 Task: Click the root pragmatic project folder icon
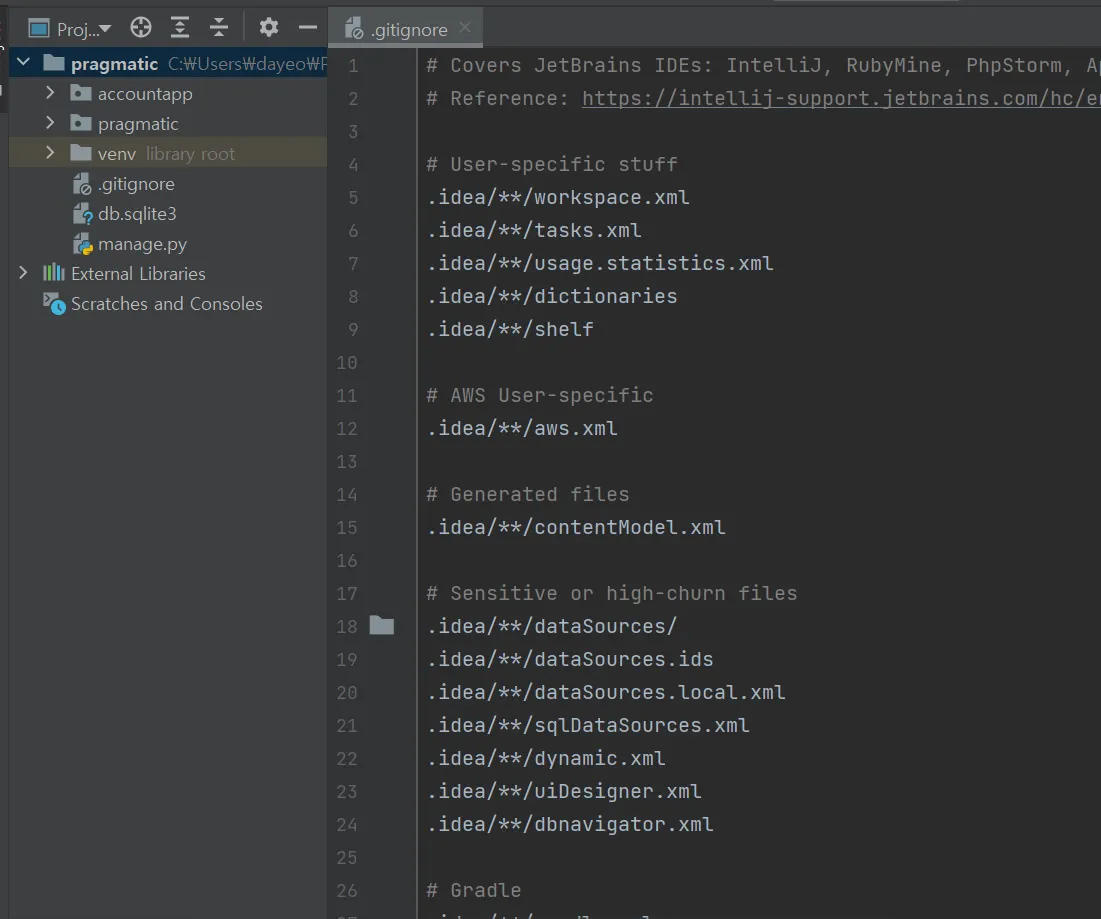point(53,63)
